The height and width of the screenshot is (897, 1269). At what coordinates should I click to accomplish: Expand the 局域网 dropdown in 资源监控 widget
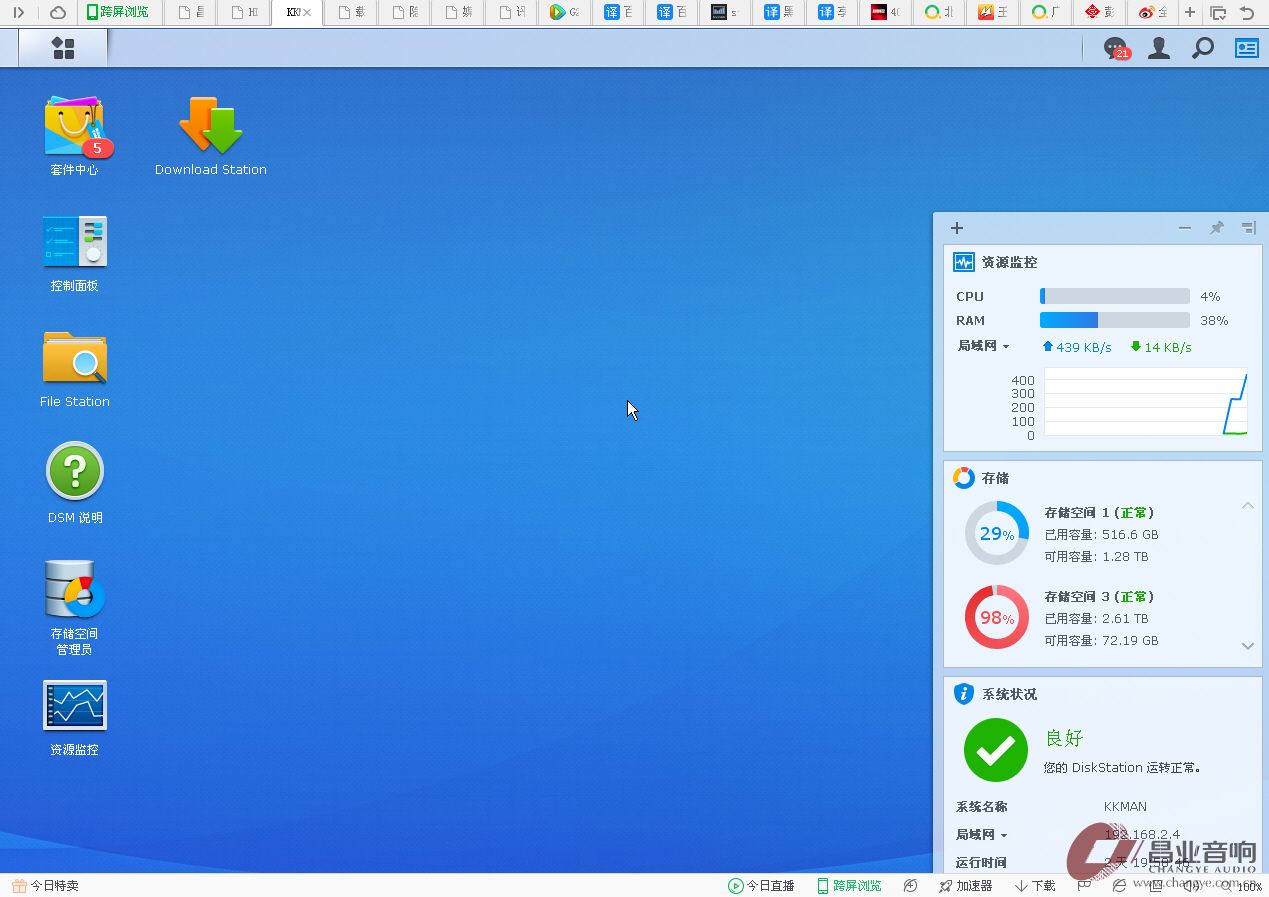coord(984,346)
